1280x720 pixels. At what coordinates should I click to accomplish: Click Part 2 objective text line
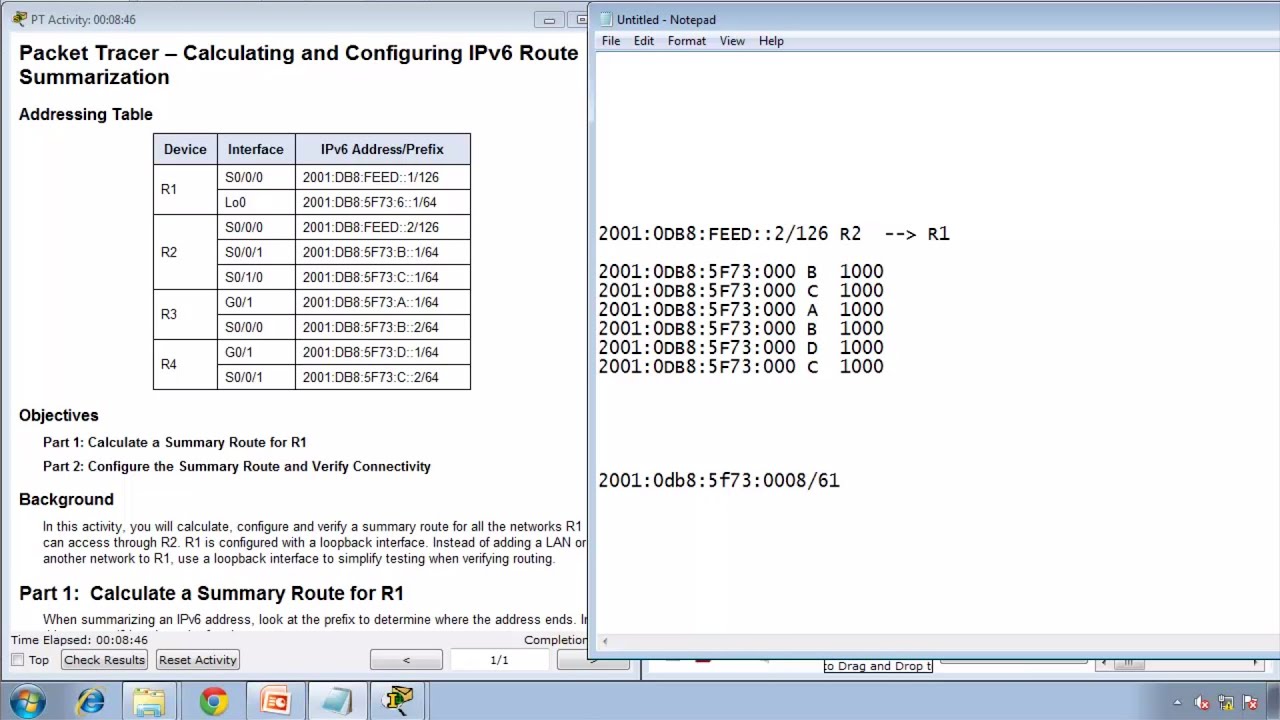pyautogui.click(x=237, y=466)
